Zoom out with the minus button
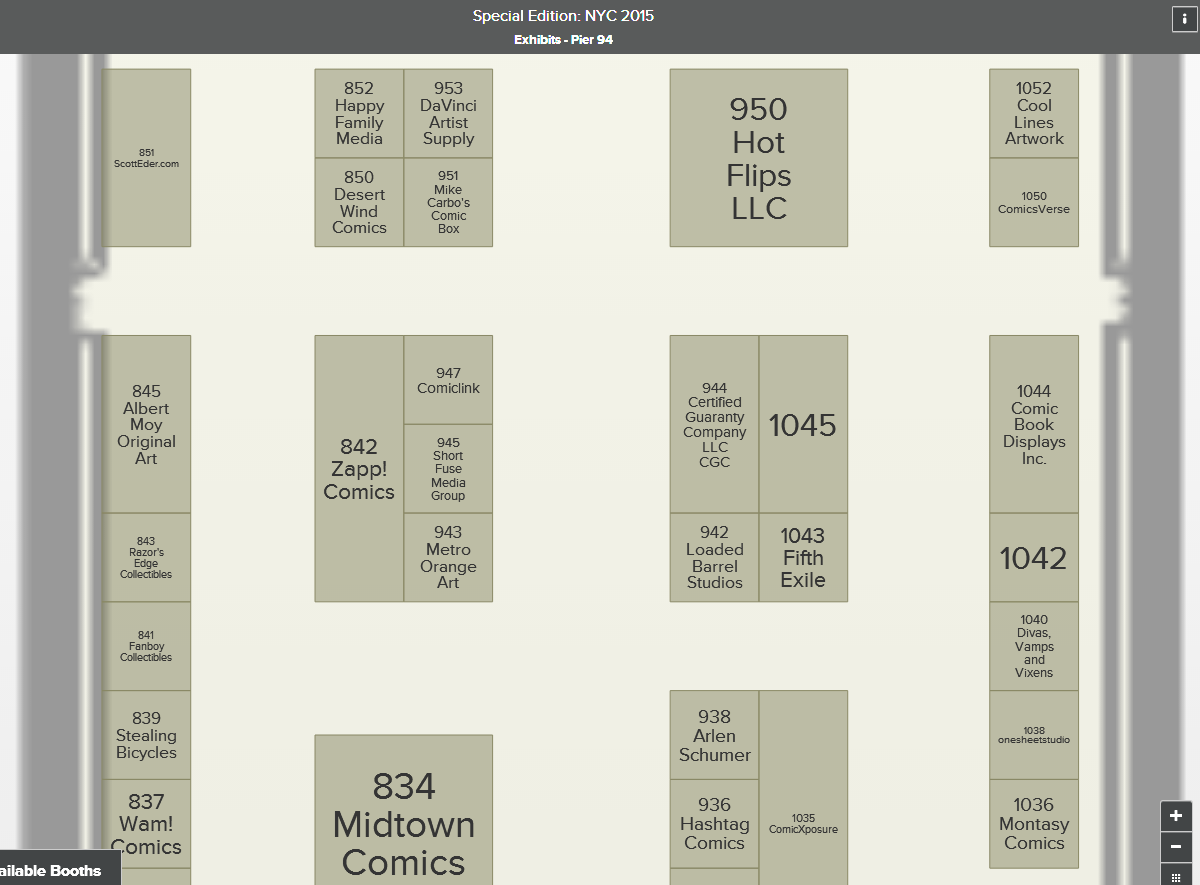The height and width of the screenshot is (885, 1200). point(1175,847)
